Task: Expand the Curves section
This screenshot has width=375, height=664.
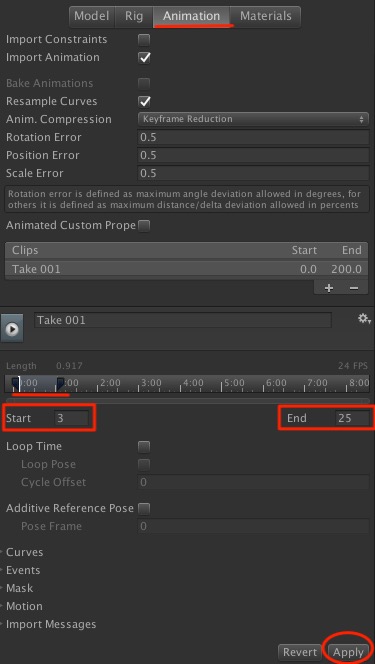Action: pos(24,552)
